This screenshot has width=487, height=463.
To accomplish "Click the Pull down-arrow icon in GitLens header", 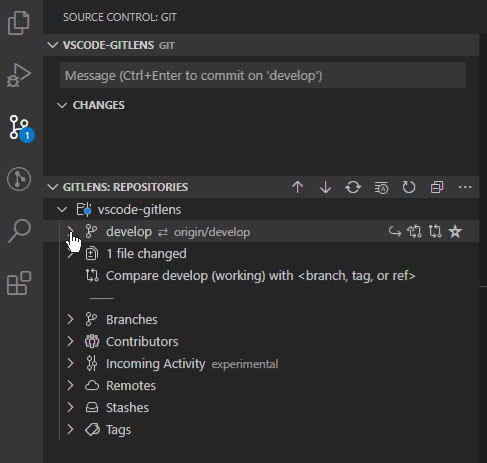I will (x=325, y=187).
